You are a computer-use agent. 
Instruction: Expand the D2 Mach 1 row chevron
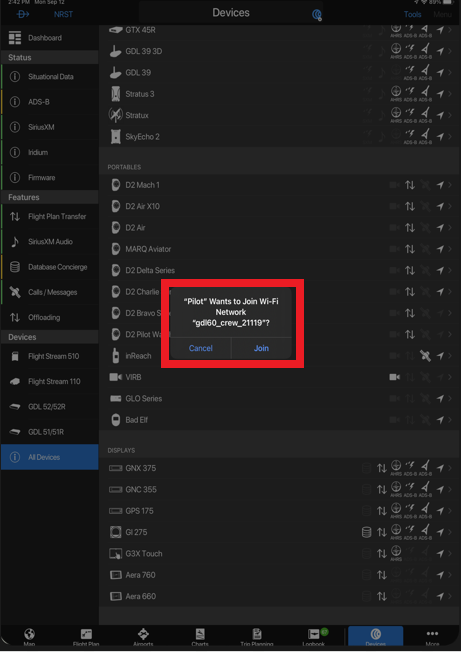click(450, 185)
